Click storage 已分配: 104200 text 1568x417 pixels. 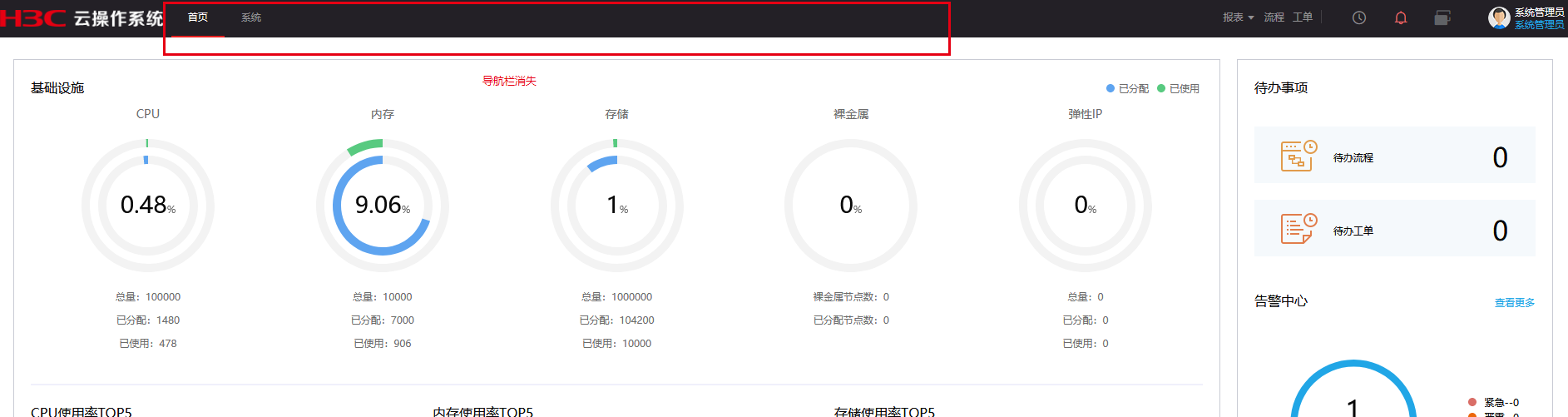(x=617, y=320)
